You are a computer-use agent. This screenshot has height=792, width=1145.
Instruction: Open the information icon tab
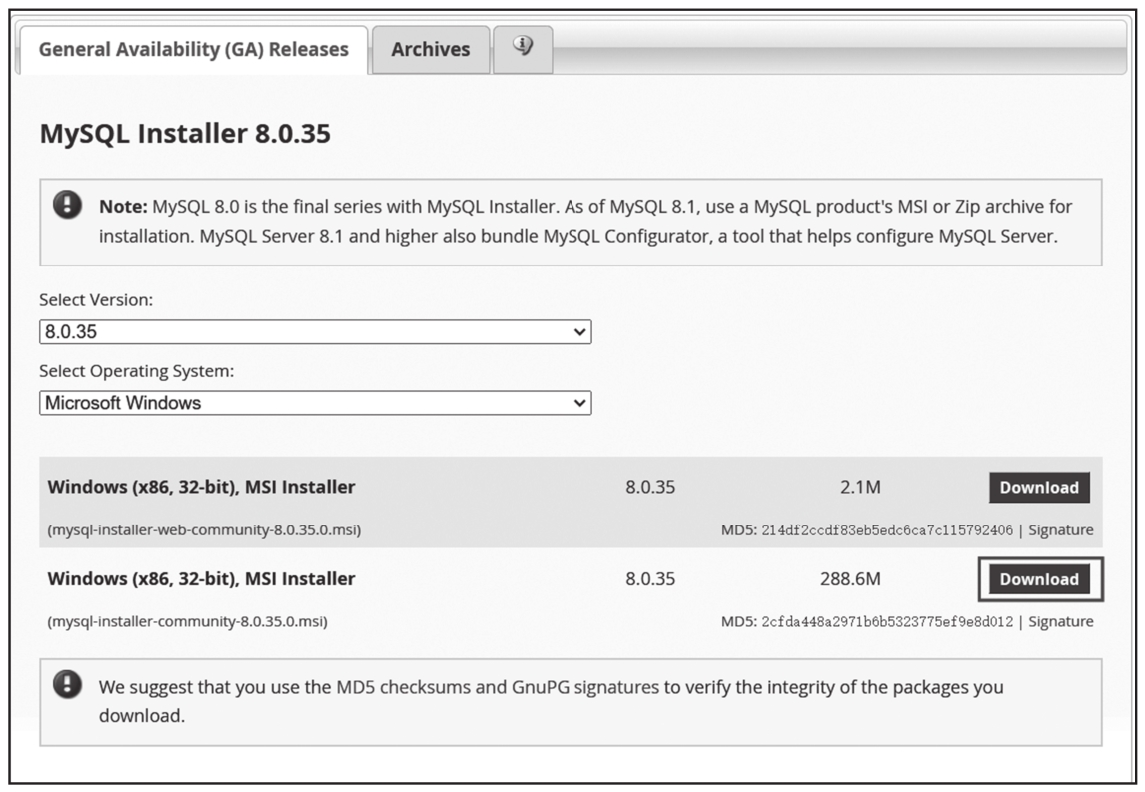[x=523, y=47]
